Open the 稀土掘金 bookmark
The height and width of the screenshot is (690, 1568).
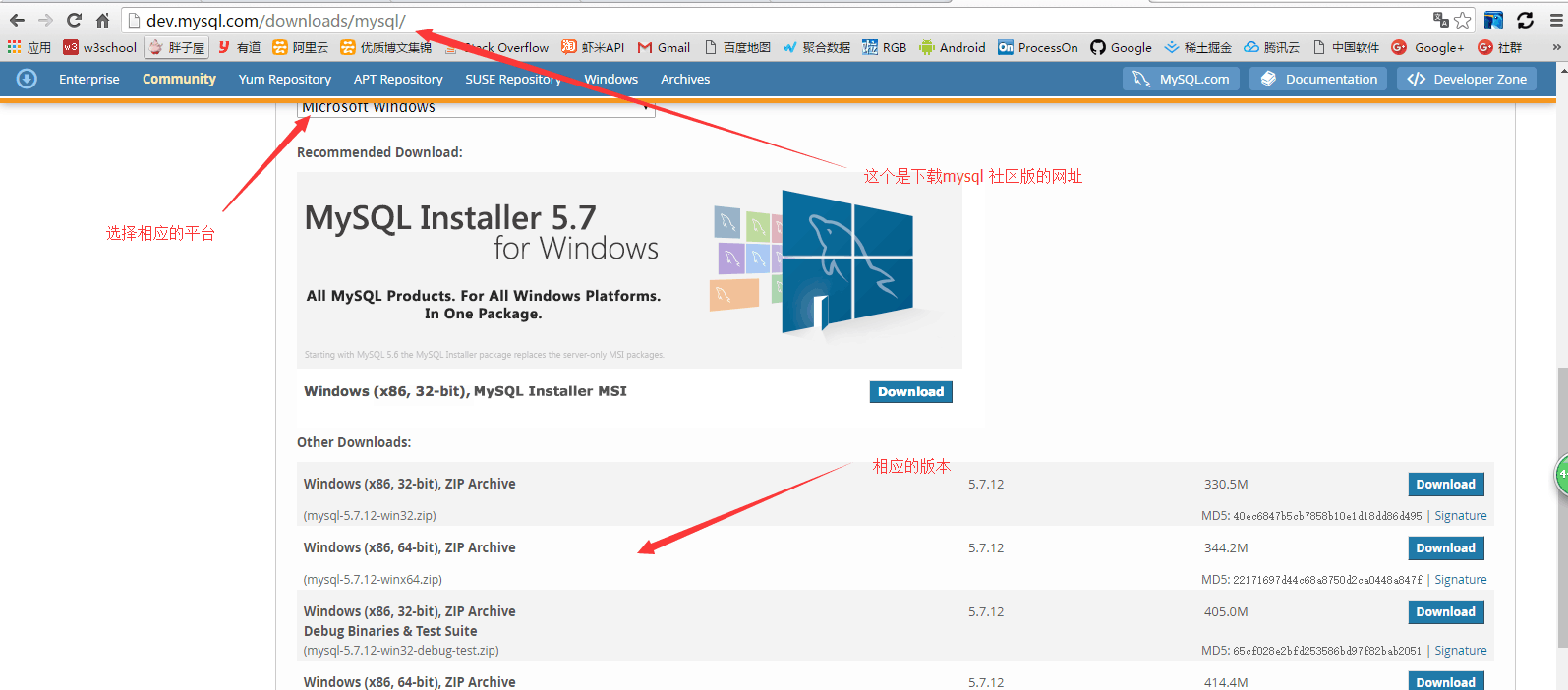[1197, 47]
